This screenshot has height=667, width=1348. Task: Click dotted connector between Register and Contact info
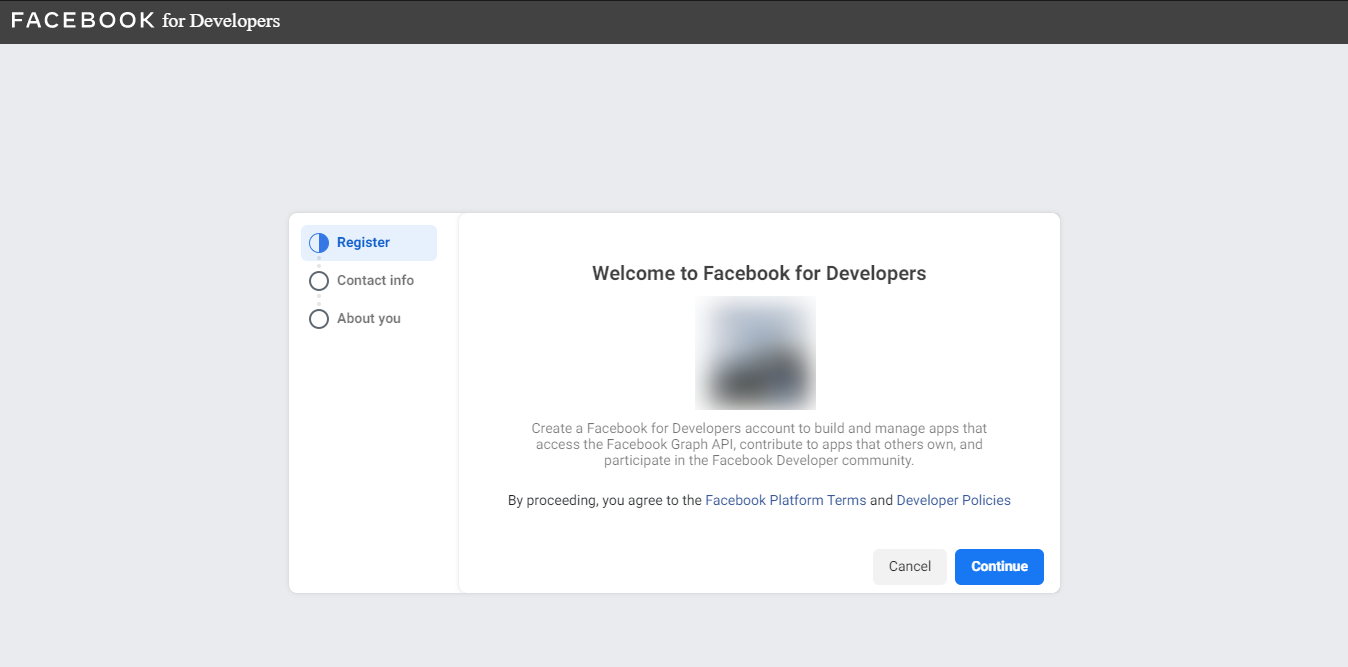coord(319,262)
